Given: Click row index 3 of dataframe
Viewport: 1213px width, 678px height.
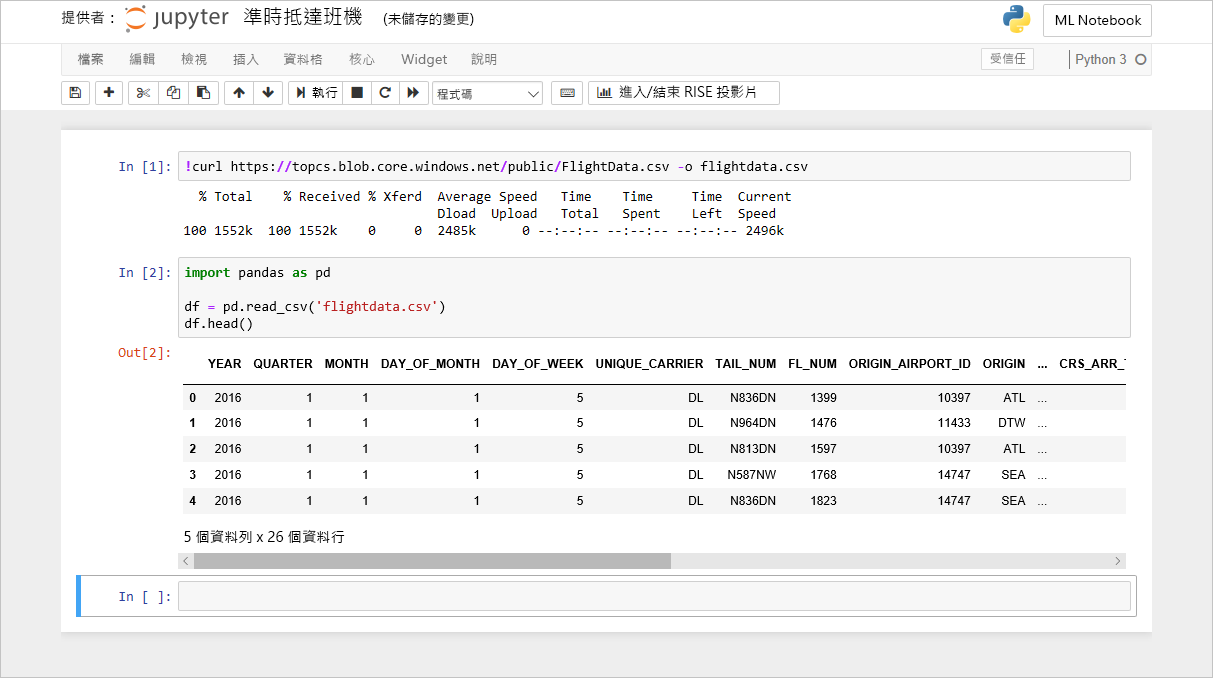Looking at the screenshot, I should click(193, 475).
